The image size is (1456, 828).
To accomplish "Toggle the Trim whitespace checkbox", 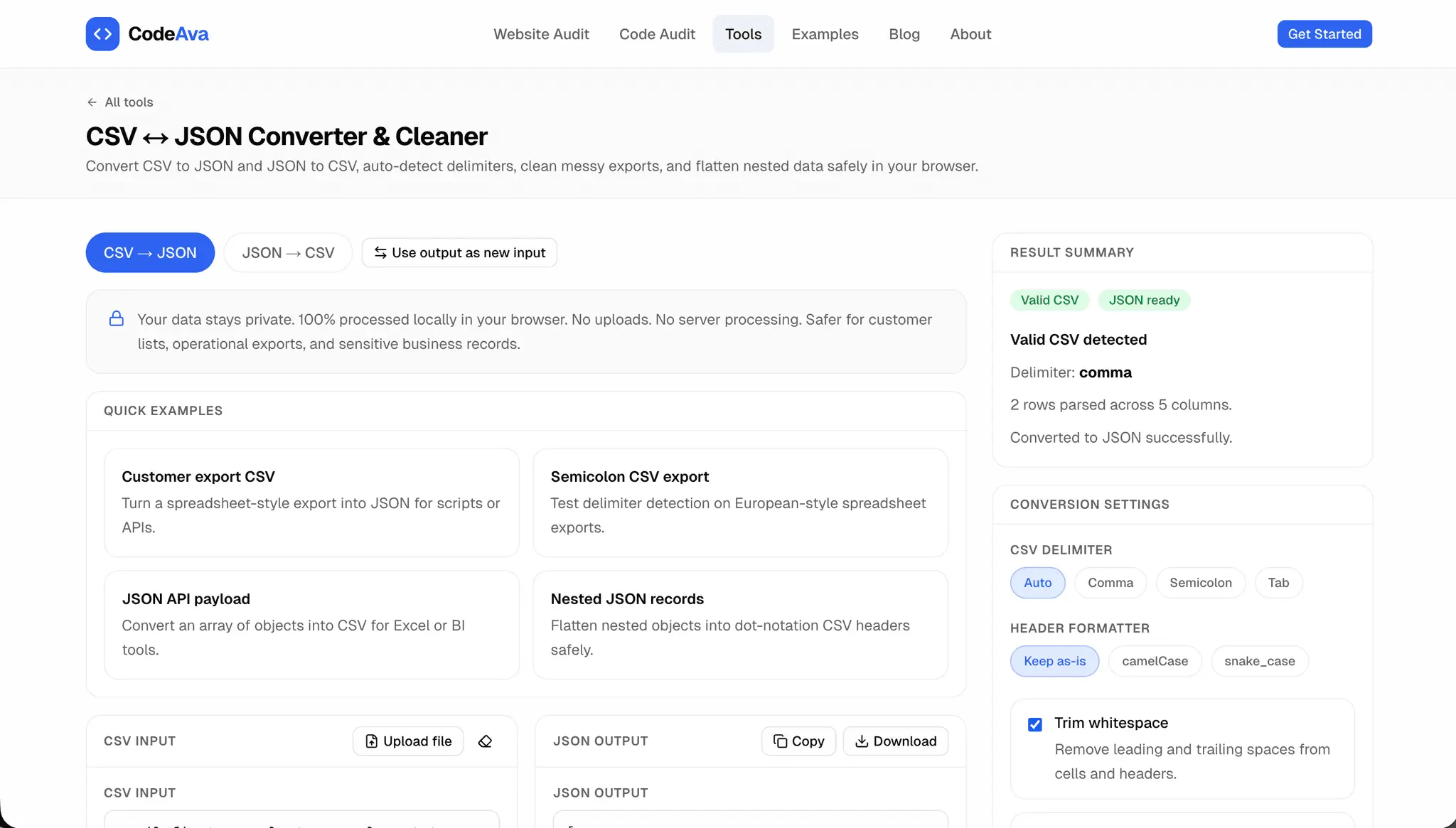I will coord(1035,724).
